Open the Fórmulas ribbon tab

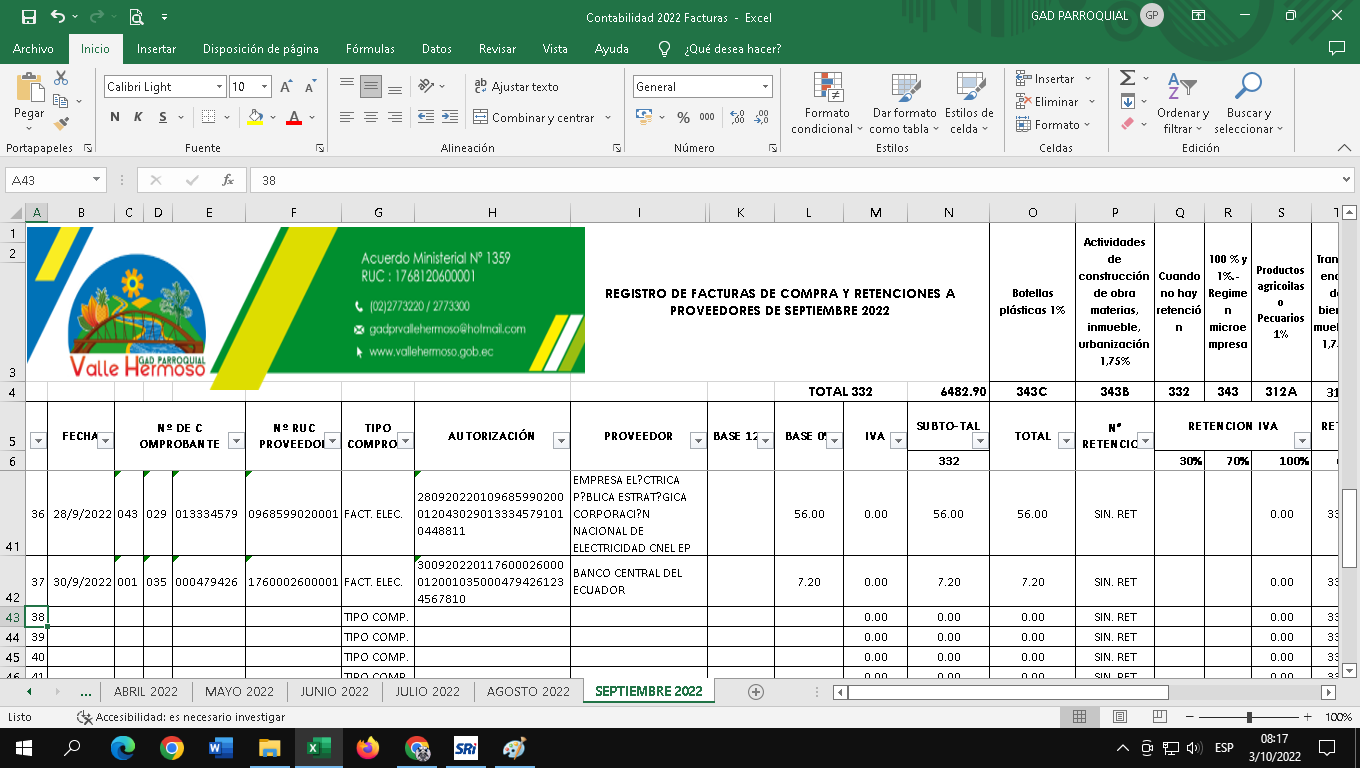370,49
